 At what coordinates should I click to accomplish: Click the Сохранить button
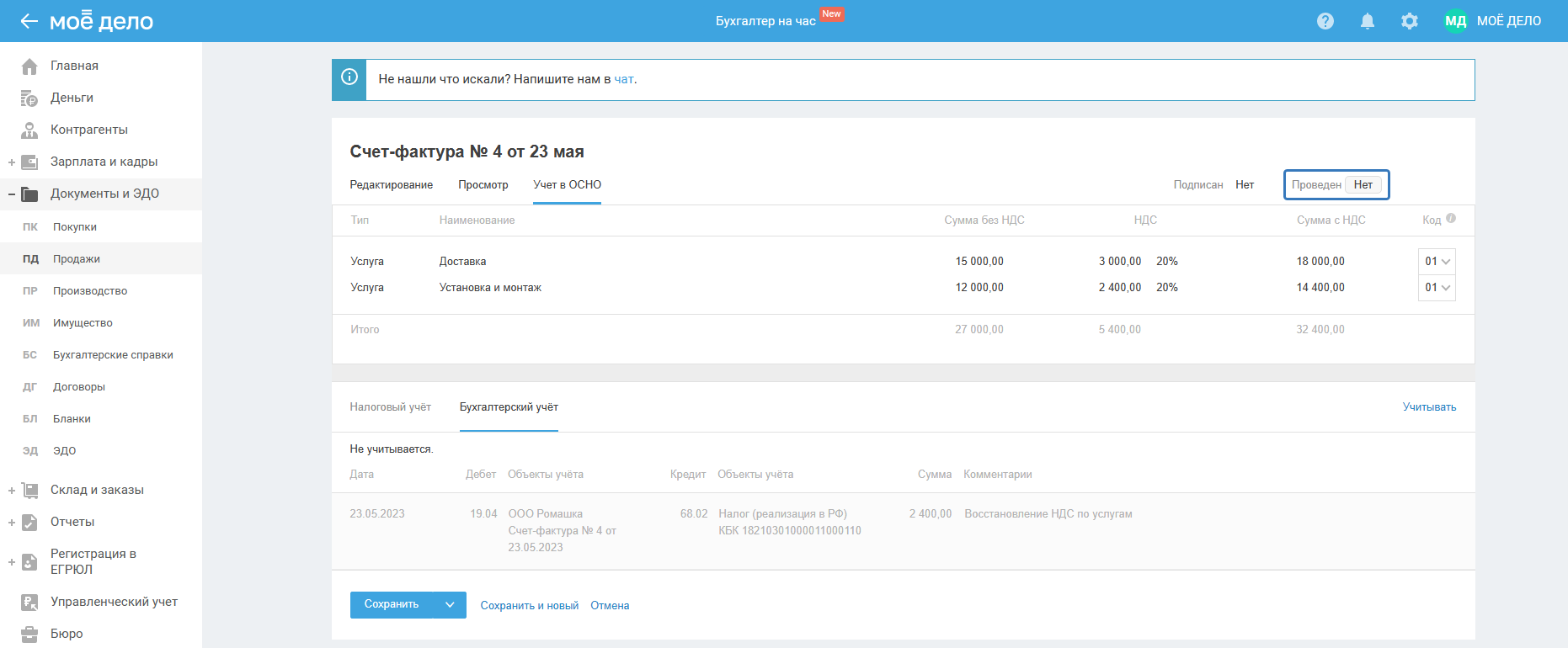[x=391, y=605]
